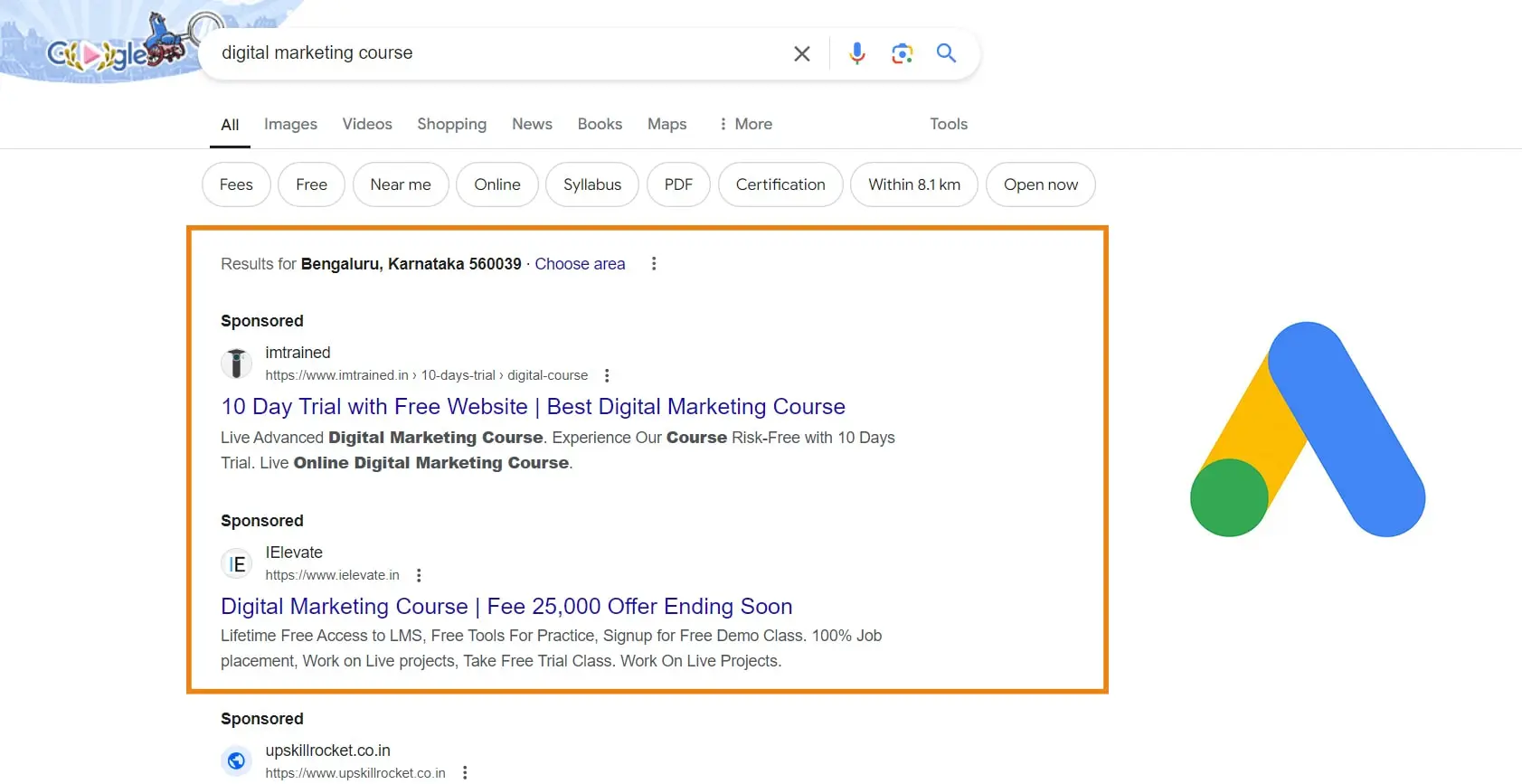Apply the Near me filter chip
1522x784 pixels.
click(401, 184)
